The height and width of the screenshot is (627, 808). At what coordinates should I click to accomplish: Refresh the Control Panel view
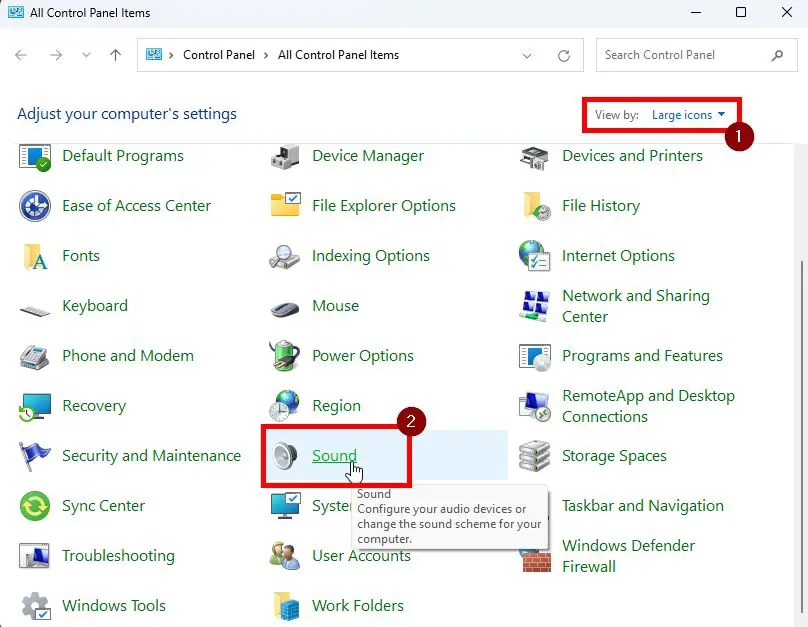click(x=564, y=55)
